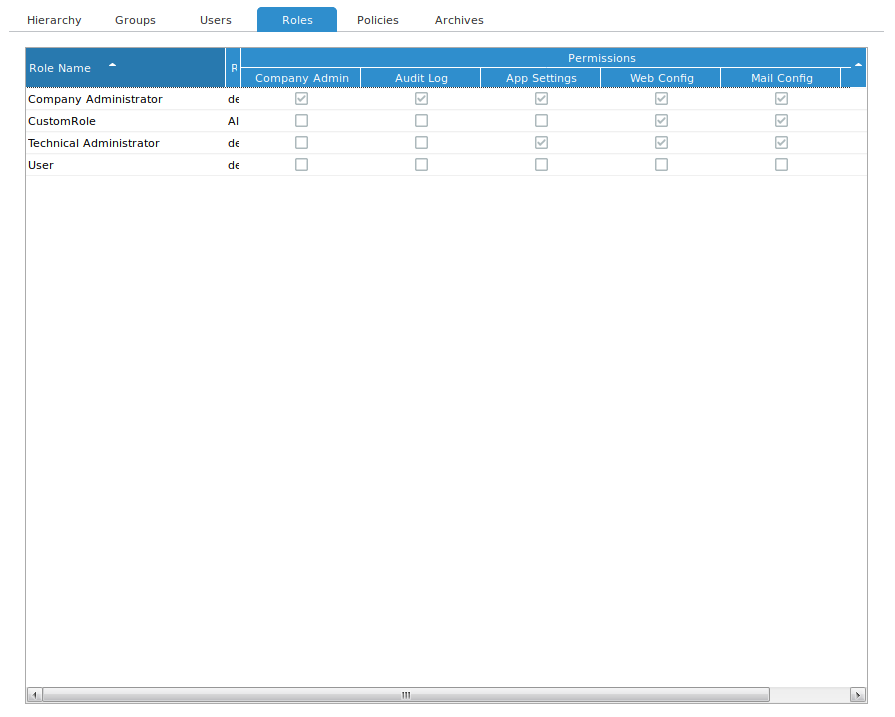Click the Company Admin column header
This screenshot has height=717, width=895.
[x=301, y=77]
